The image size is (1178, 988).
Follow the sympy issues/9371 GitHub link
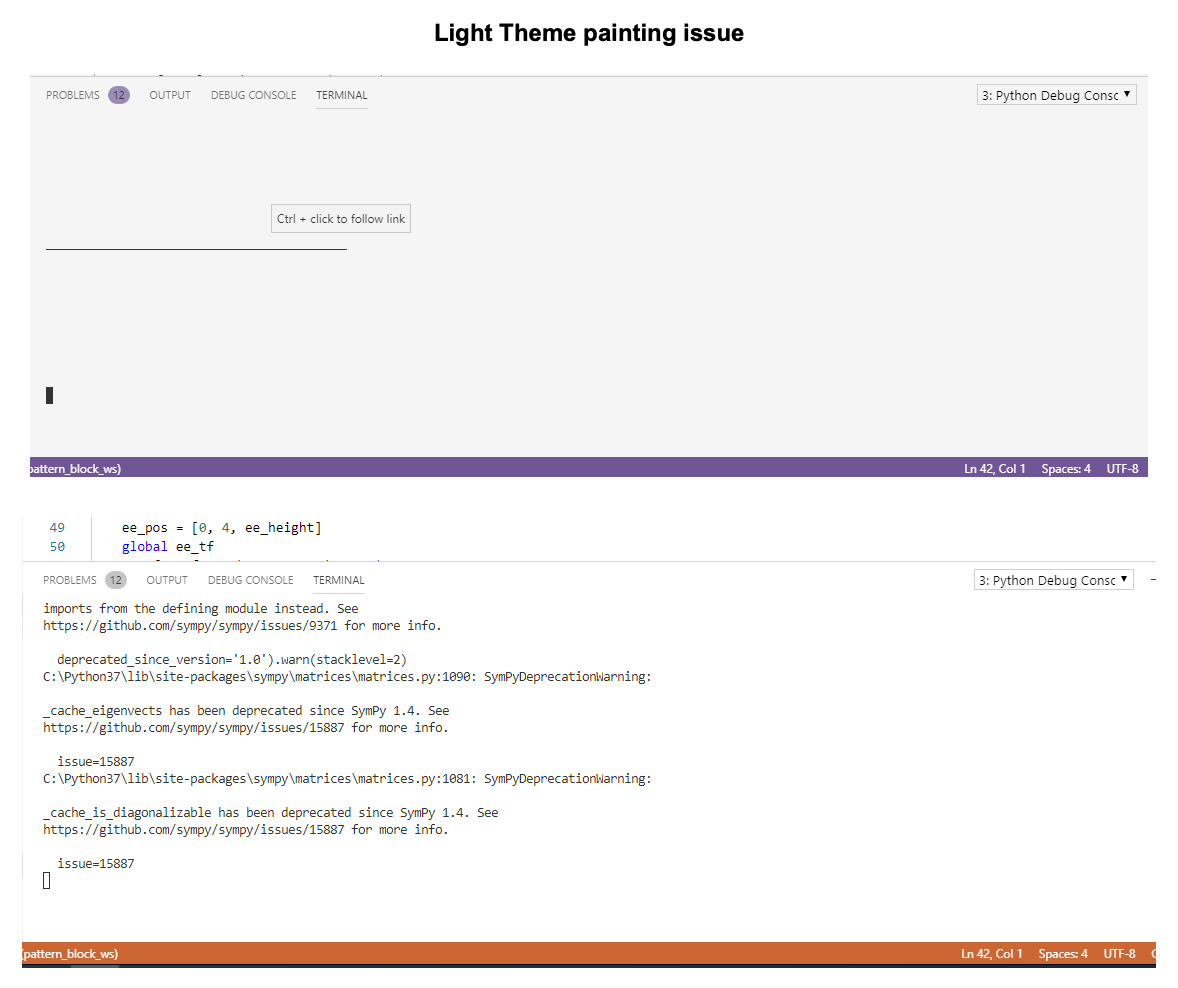[190, 626]
